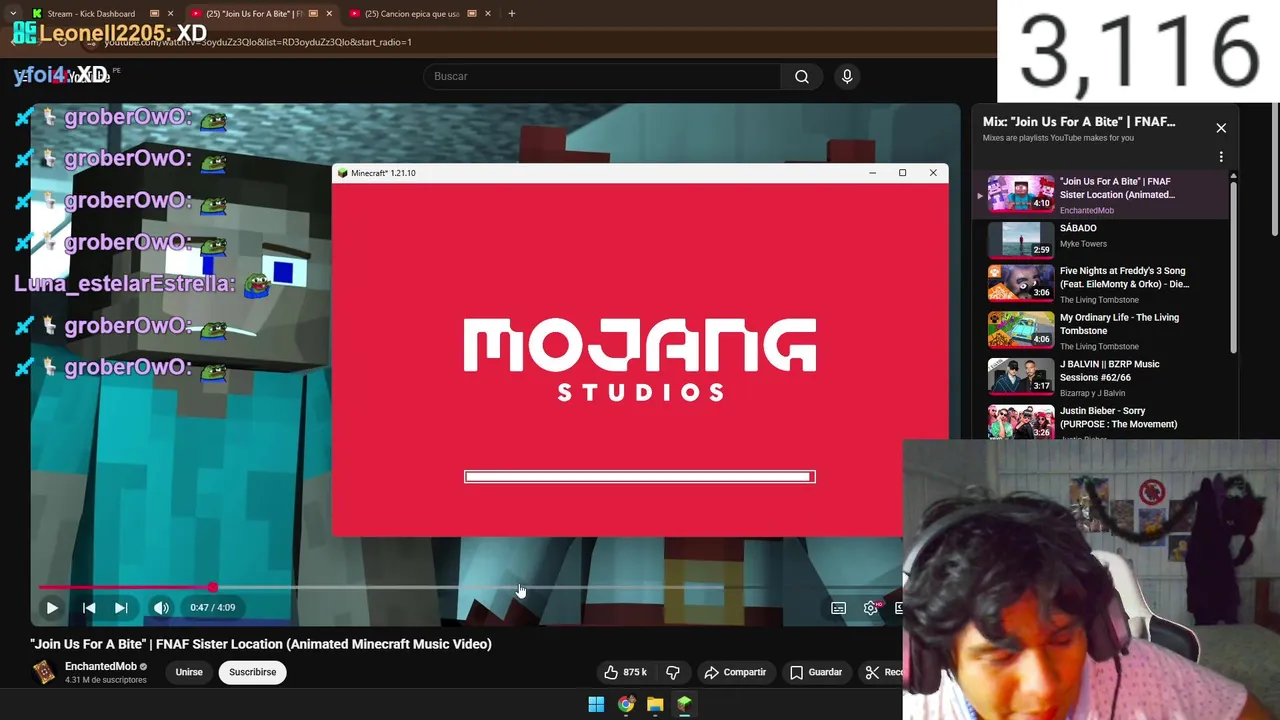
Task: Close the Cancion epica browser tab
Action: (488, 14)
